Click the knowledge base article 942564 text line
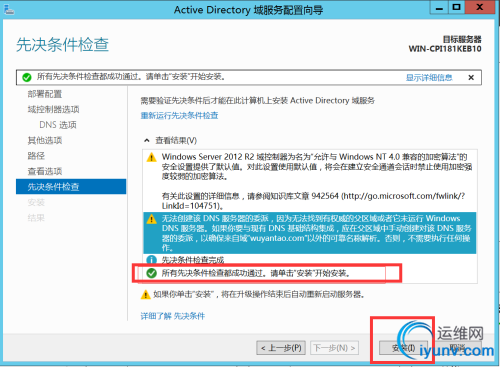This screenshot has width=500, height=367. [x=313, y=201]
